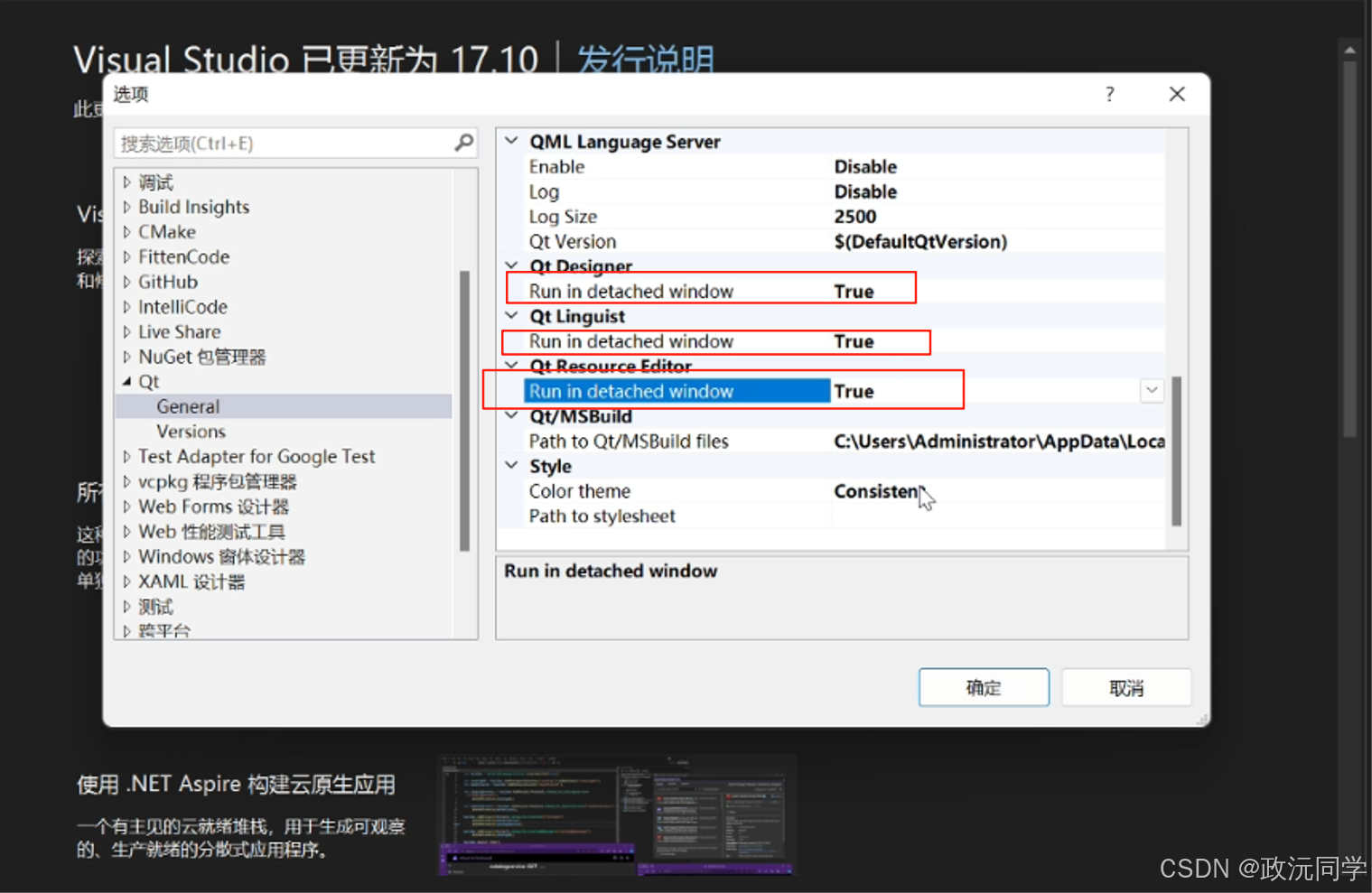Click the Path to Qt/MSBuild files value

pyautogui.click(x=998, y=442)
